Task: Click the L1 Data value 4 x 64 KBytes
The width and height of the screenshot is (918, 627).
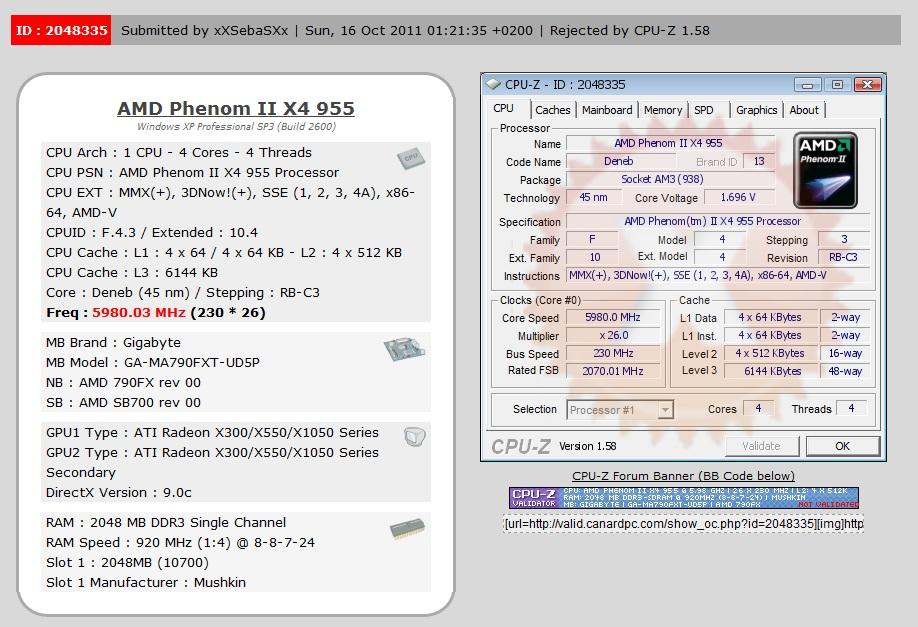Action: [770, 317]
